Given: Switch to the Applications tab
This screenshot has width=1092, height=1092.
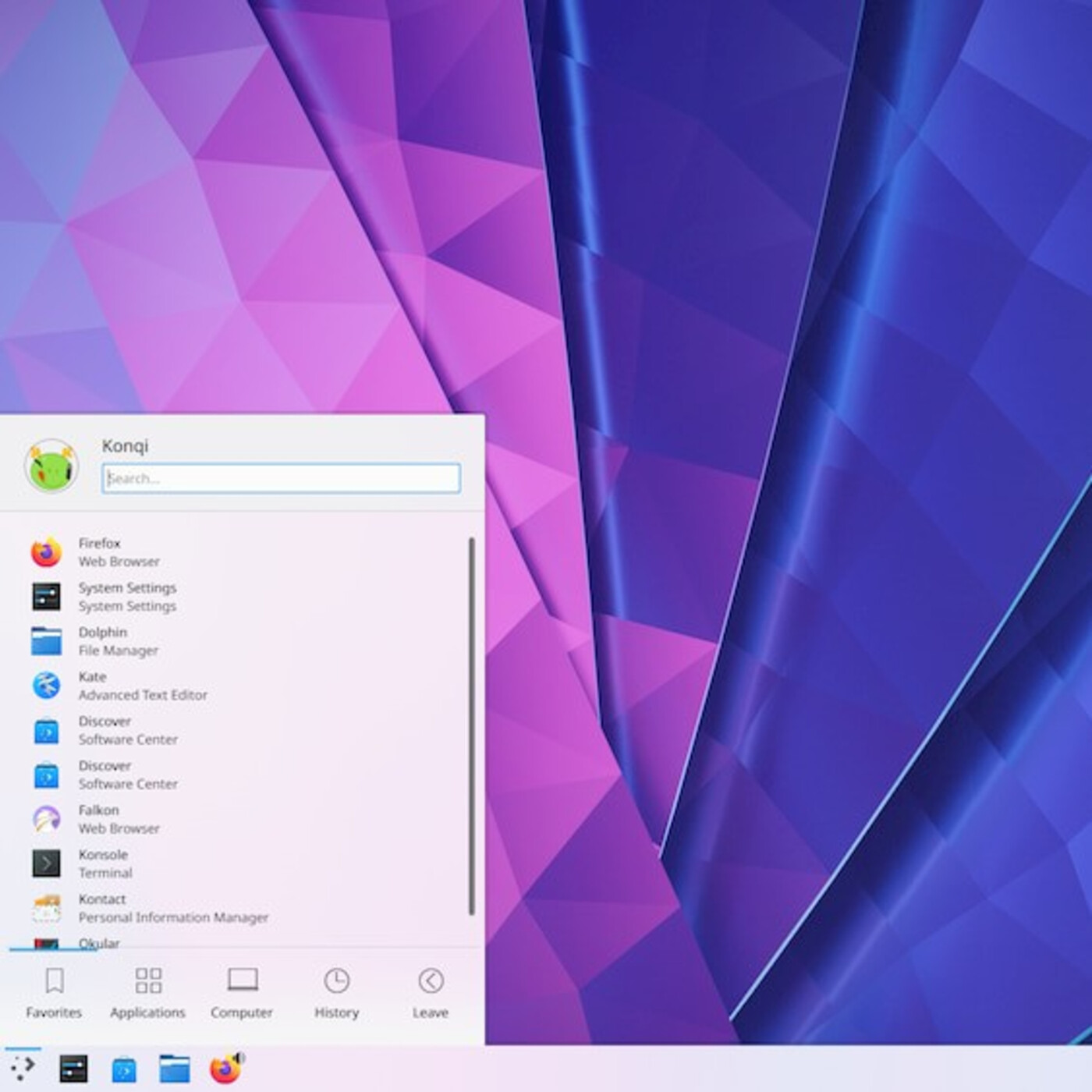Looking at the screenshot, I should tap(147, 994).
